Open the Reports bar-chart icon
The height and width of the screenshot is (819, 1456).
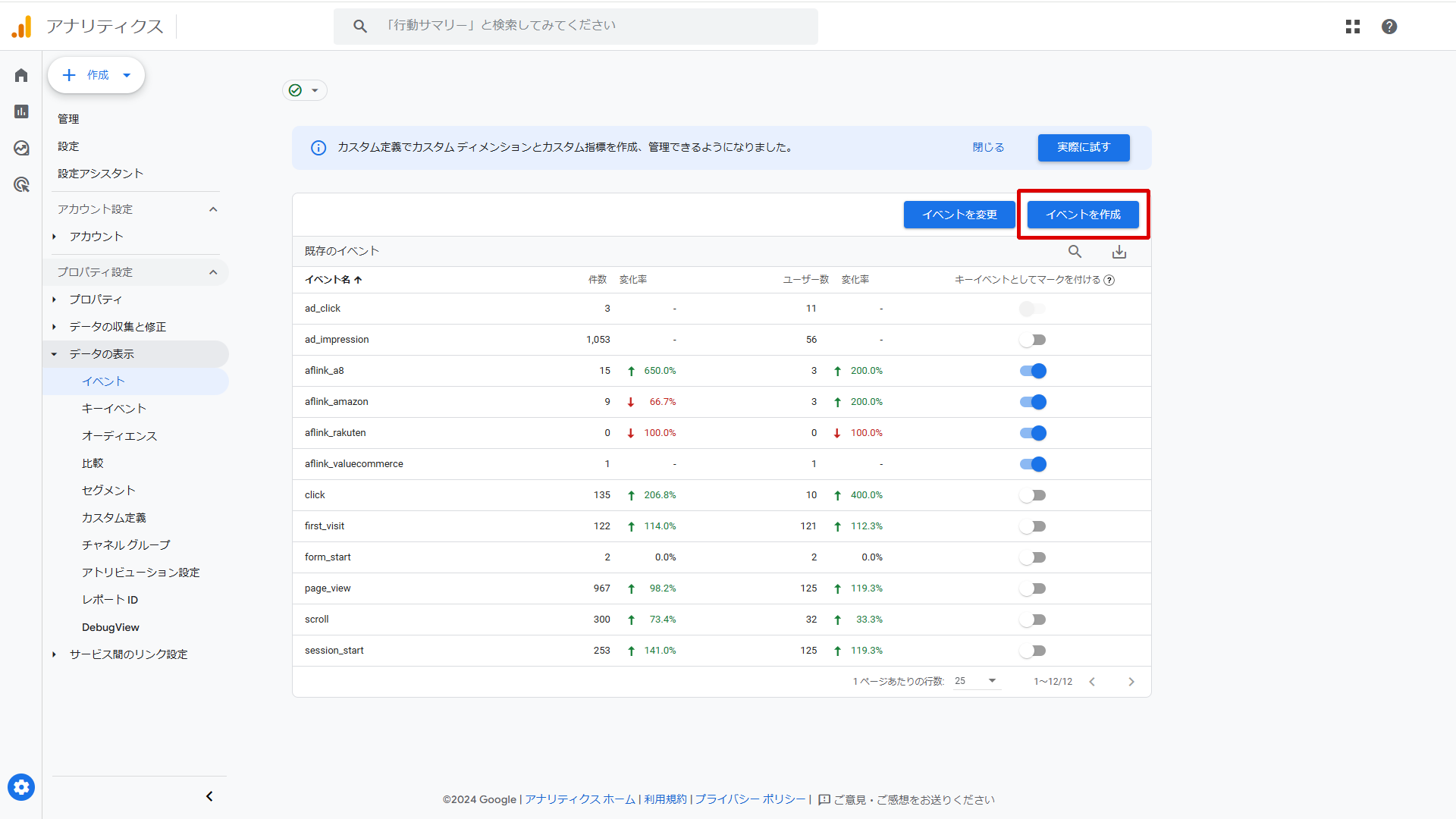21,111
